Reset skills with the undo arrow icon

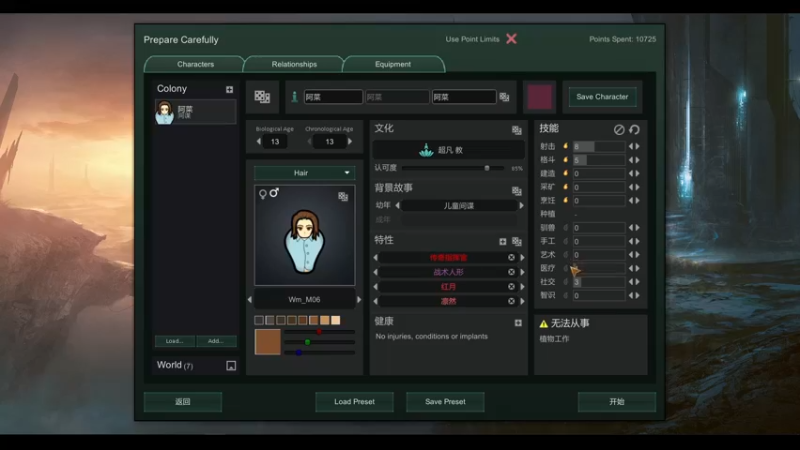pyautogui.click(x=634, y=130)
